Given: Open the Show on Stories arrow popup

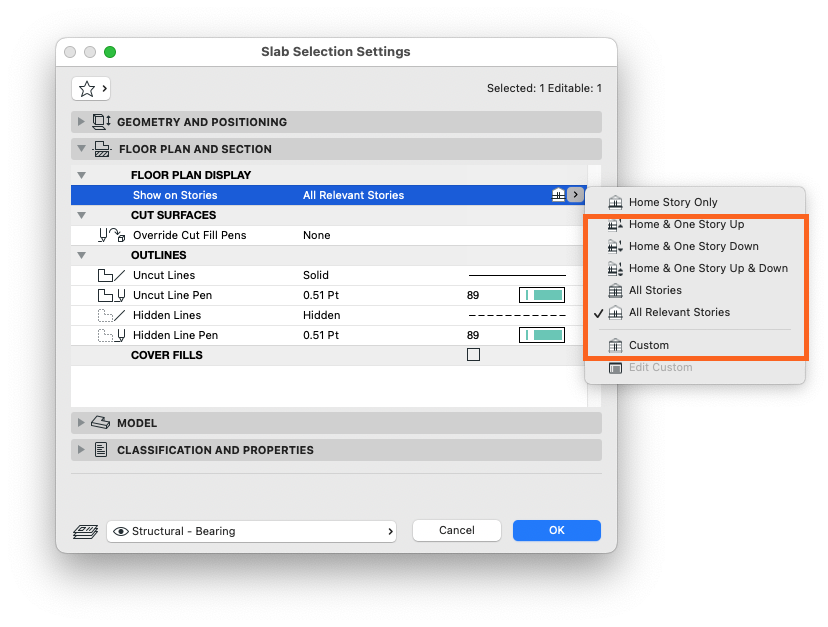Looking at the screenshot, I should coord(575,195).
